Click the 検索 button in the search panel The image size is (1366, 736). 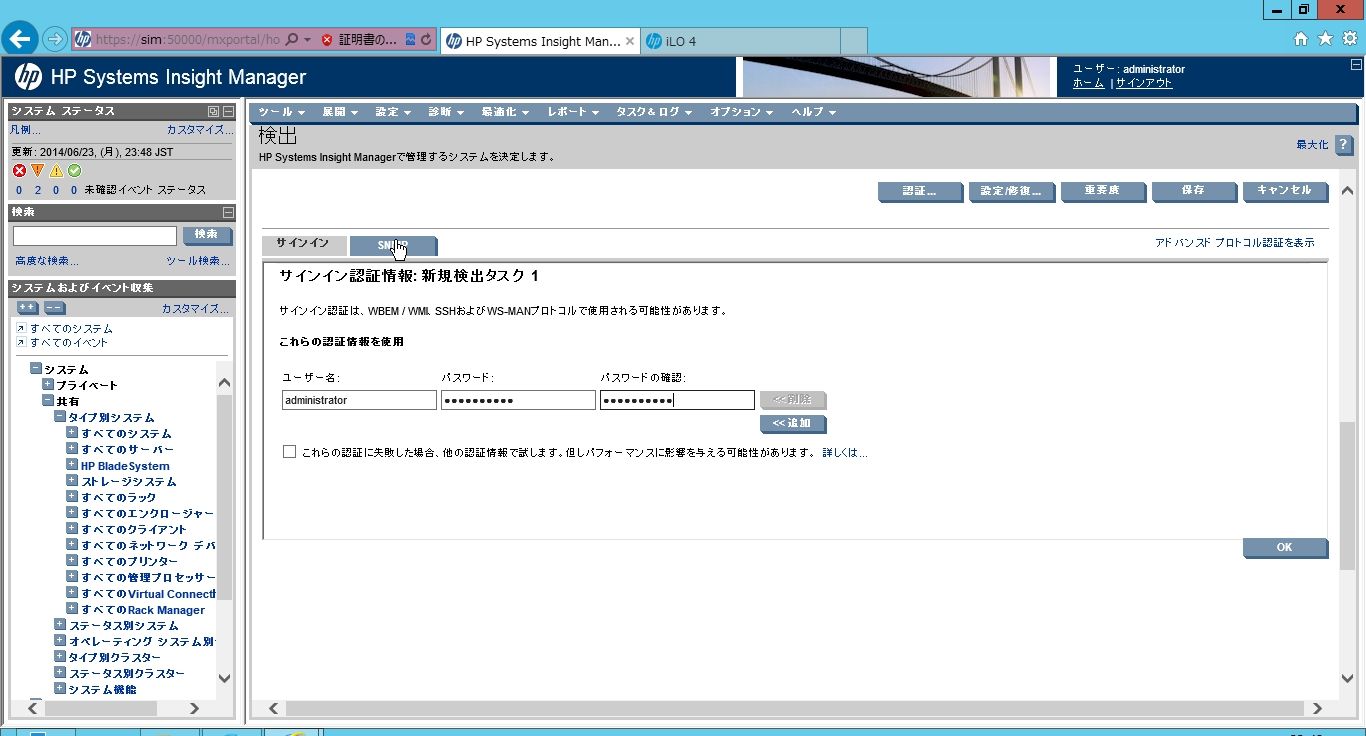pyautogui.click(x=207, y=235)
